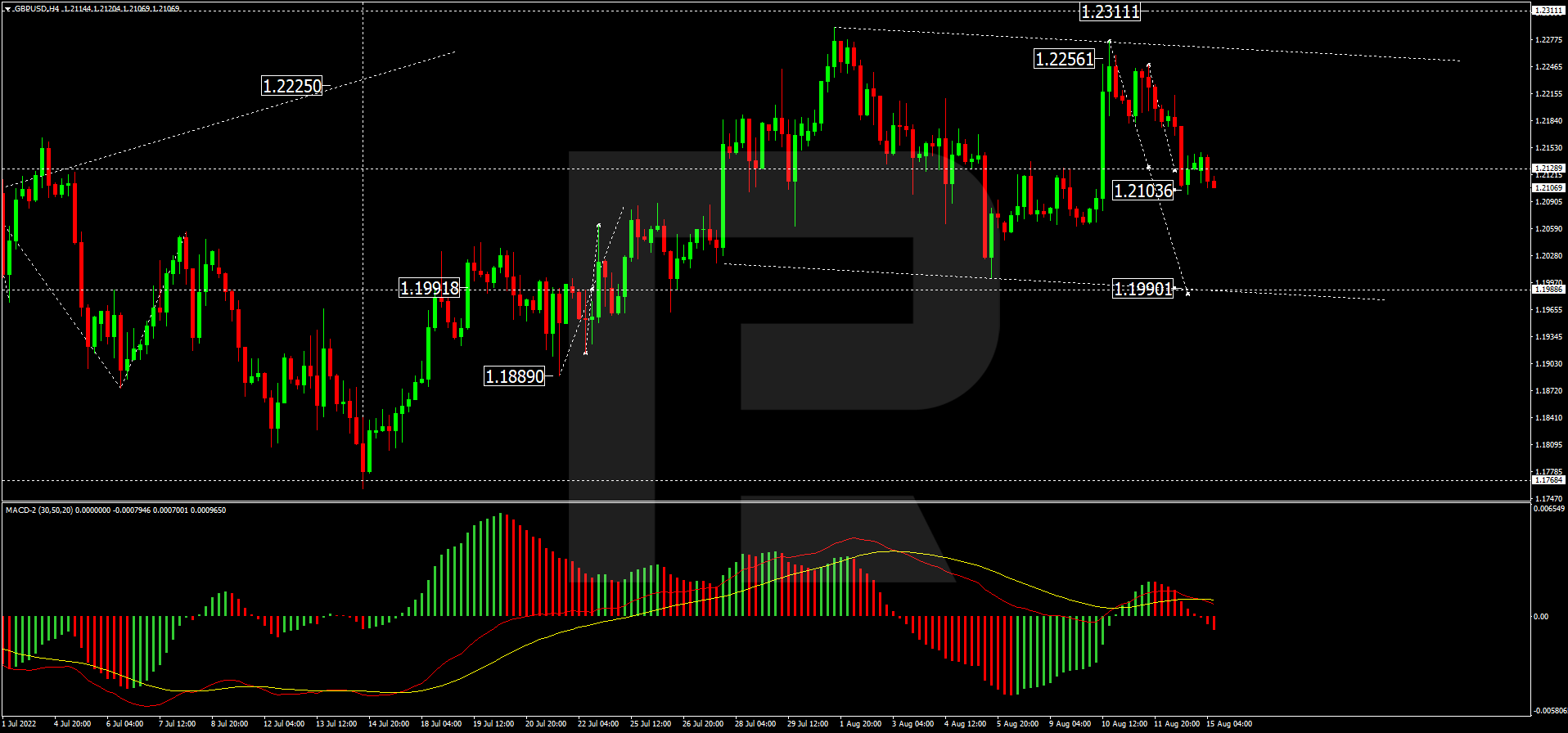Select the 1.19918 price label on the chart

430,288
